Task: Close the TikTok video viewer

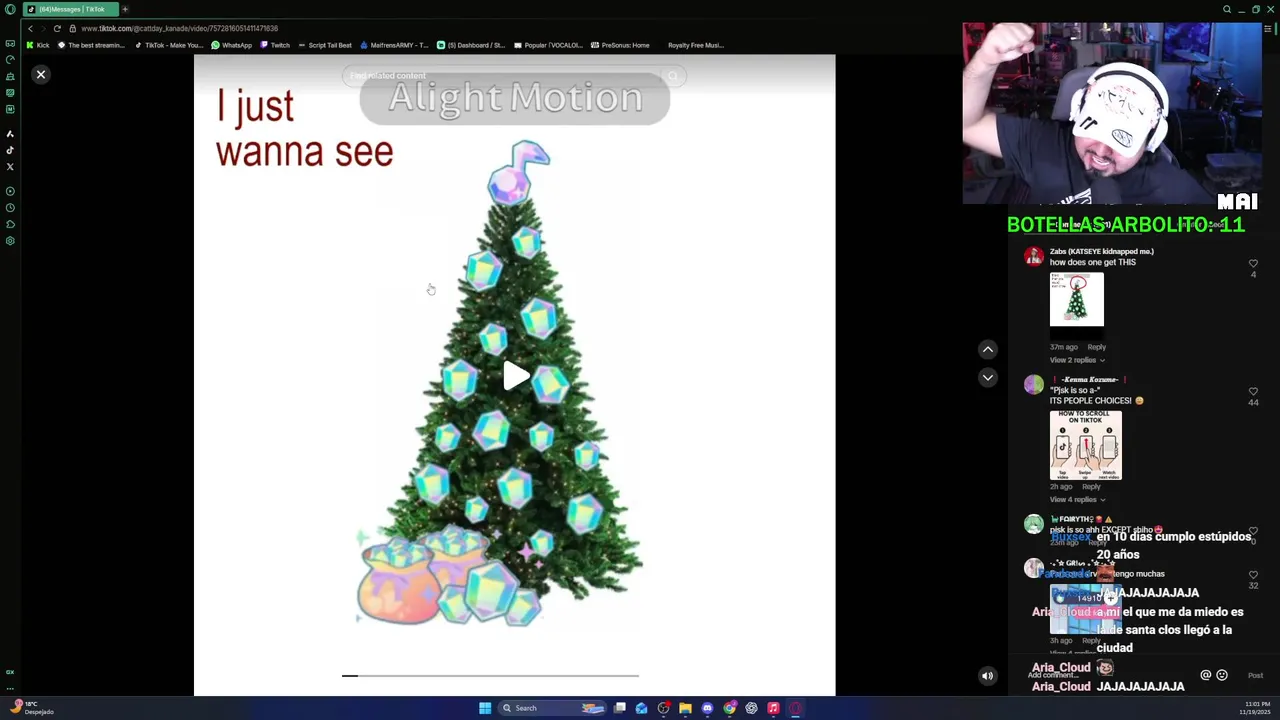Action: tap(41, 75)
